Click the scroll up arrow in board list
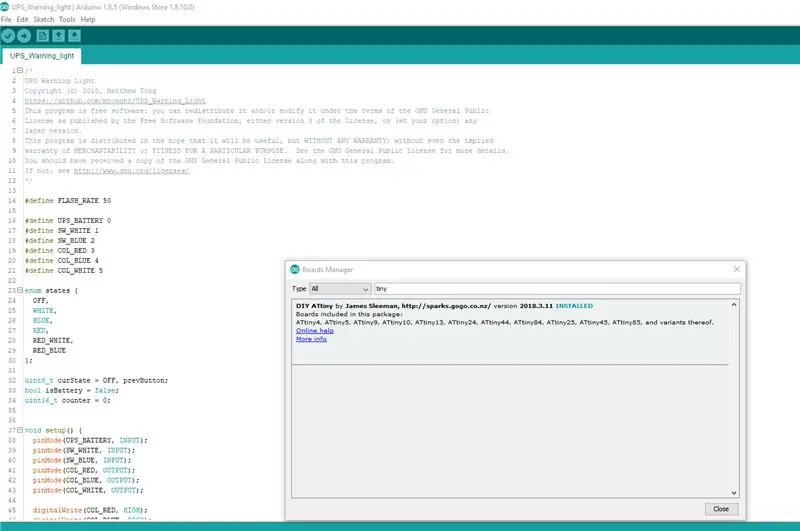The image size is (800, 531). (734, 305)
